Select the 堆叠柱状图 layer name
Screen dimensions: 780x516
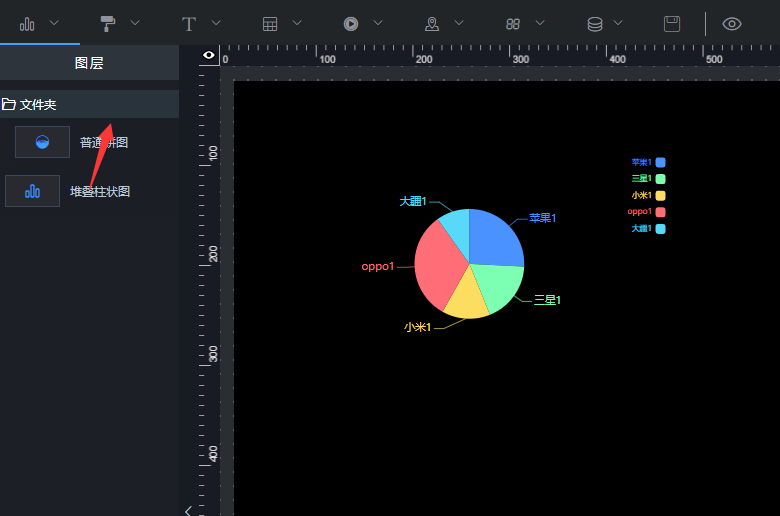pyautogui.click(x=100, y=192)
